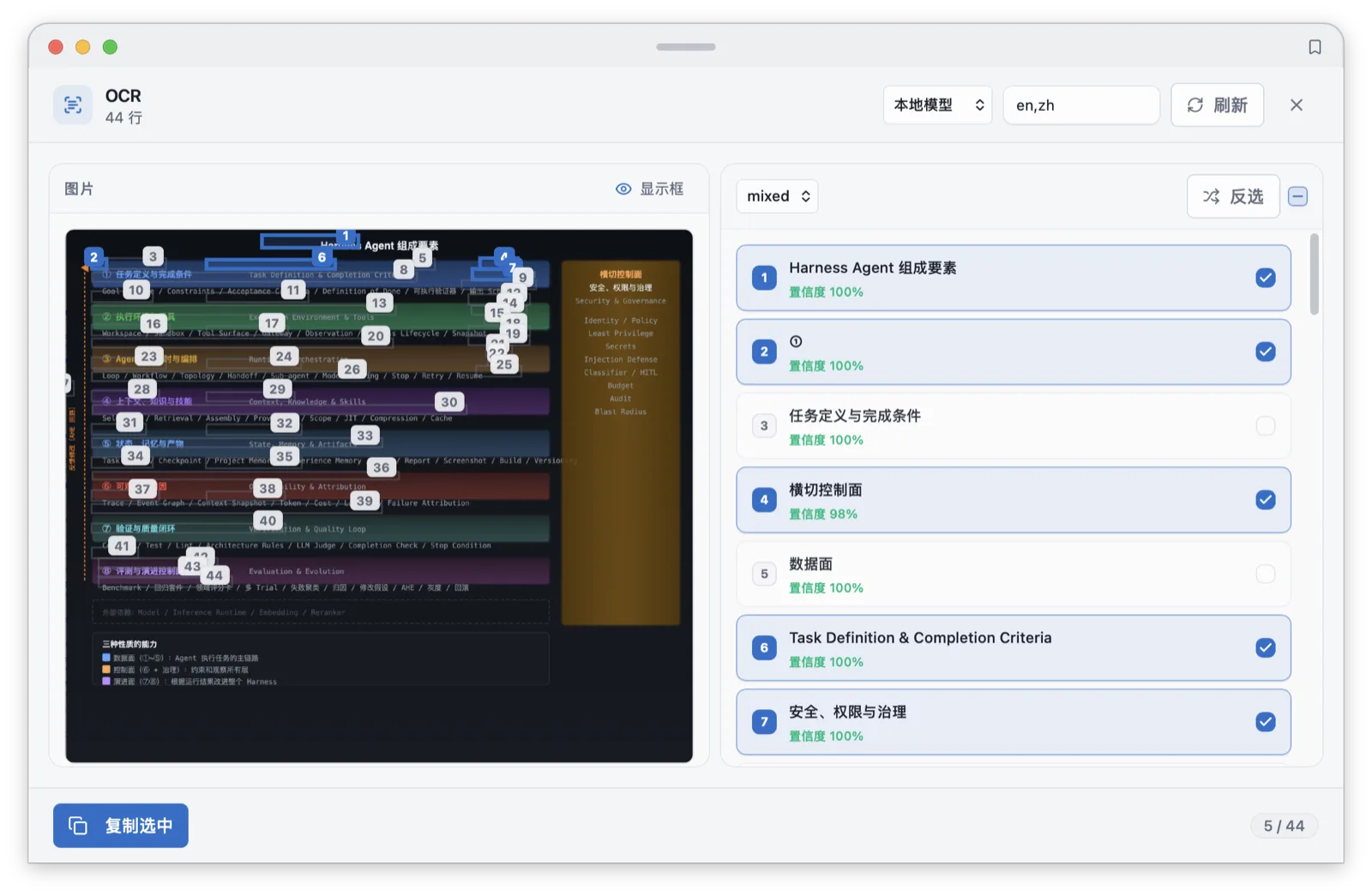This screenshot has width=1372, height=896.
Task: Click the results list scrollbar
Action: [1315, 274]
